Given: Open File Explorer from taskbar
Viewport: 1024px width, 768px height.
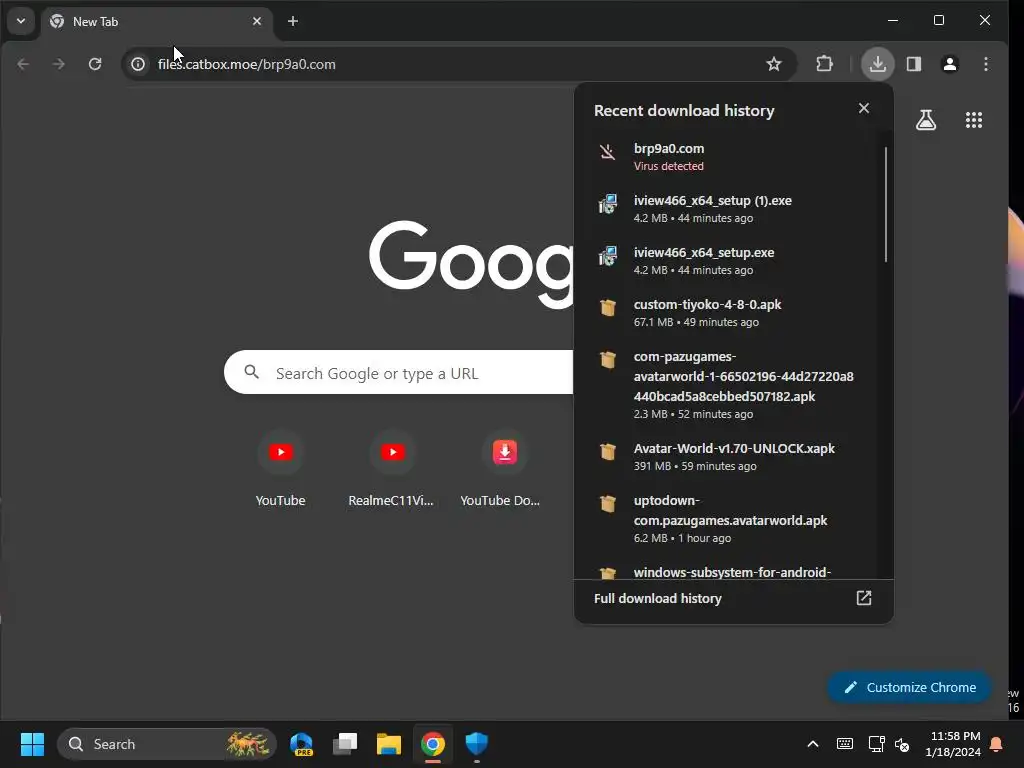Looking at the screenshot, I should [389, 744].
